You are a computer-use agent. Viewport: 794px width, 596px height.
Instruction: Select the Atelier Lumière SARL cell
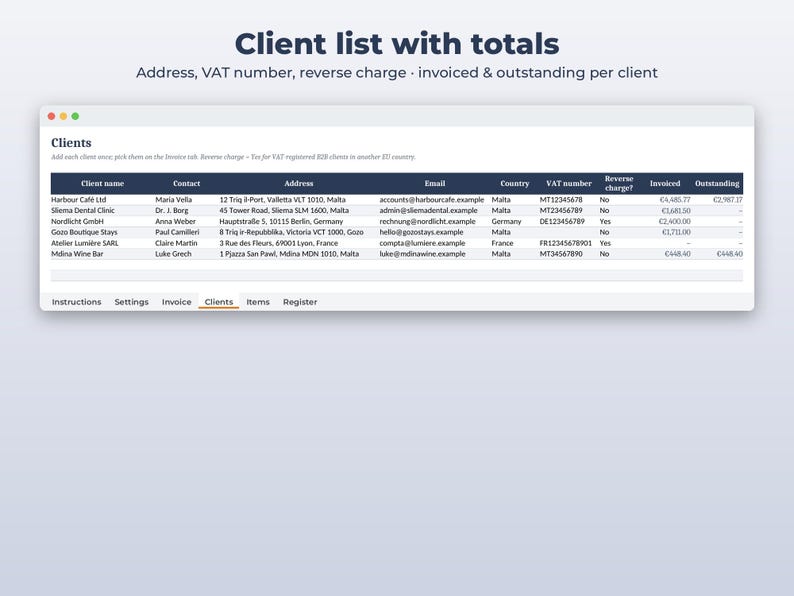coord(85,243)
